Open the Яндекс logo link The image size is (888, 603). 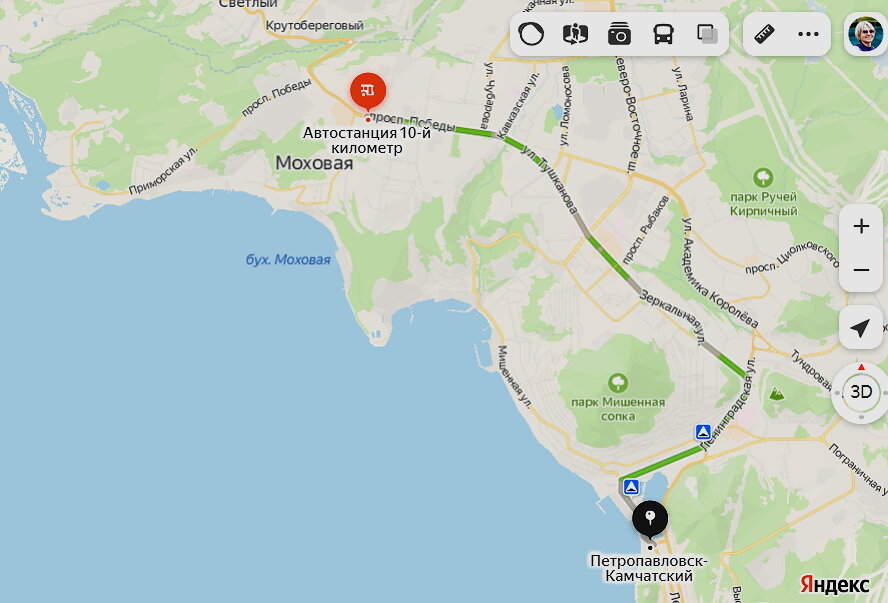[x=834, y=584]
